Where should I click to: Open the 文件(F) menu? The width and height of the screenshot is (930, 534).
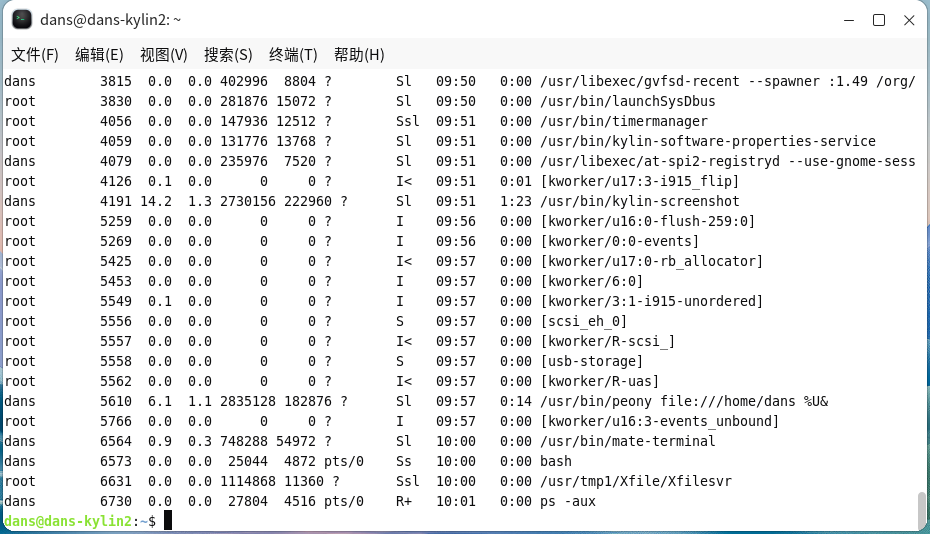pyautogui.click(x=35, y=55)
